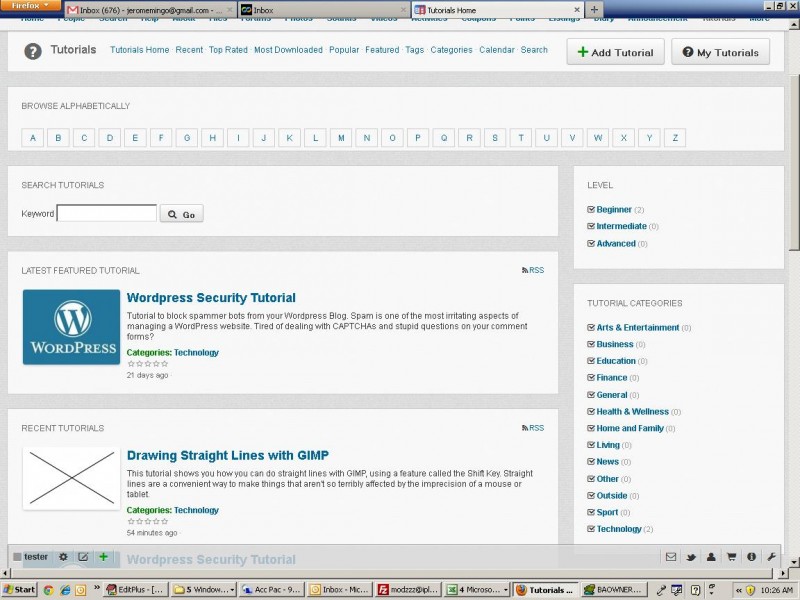Click the Tutorials question mark icon
Screen dimensions: 800x600
(x=33, y=51)
